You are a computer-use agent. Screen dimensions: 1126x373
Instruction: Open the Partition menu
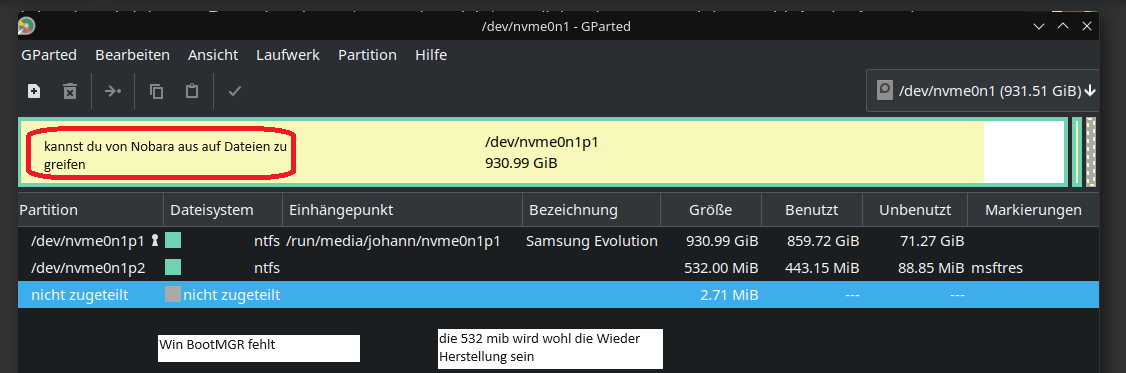pos(368,55)
